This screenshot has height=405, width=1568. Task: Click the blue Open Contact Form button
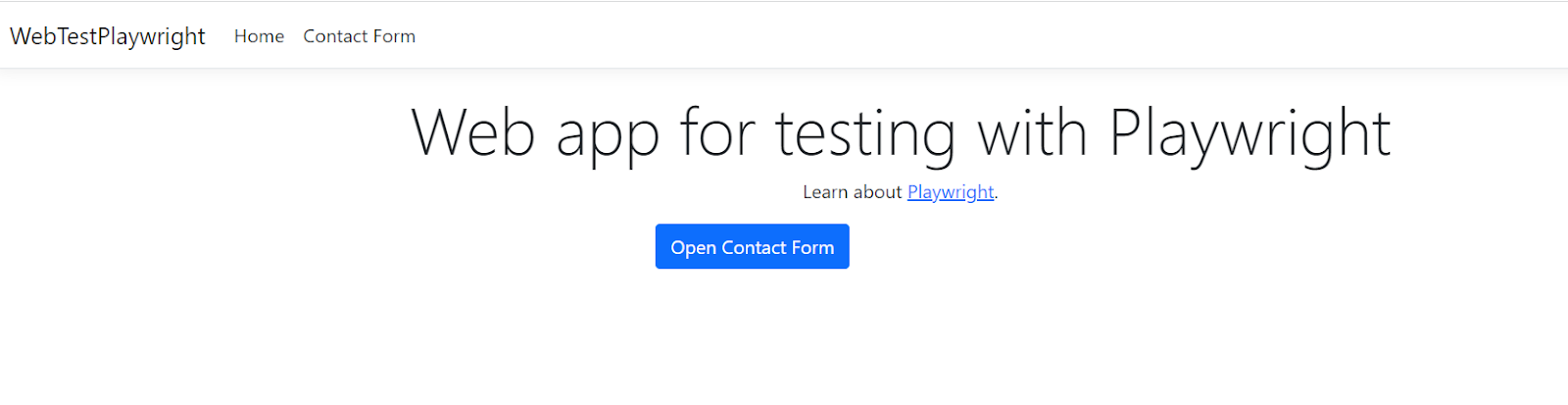click(752, 247)
